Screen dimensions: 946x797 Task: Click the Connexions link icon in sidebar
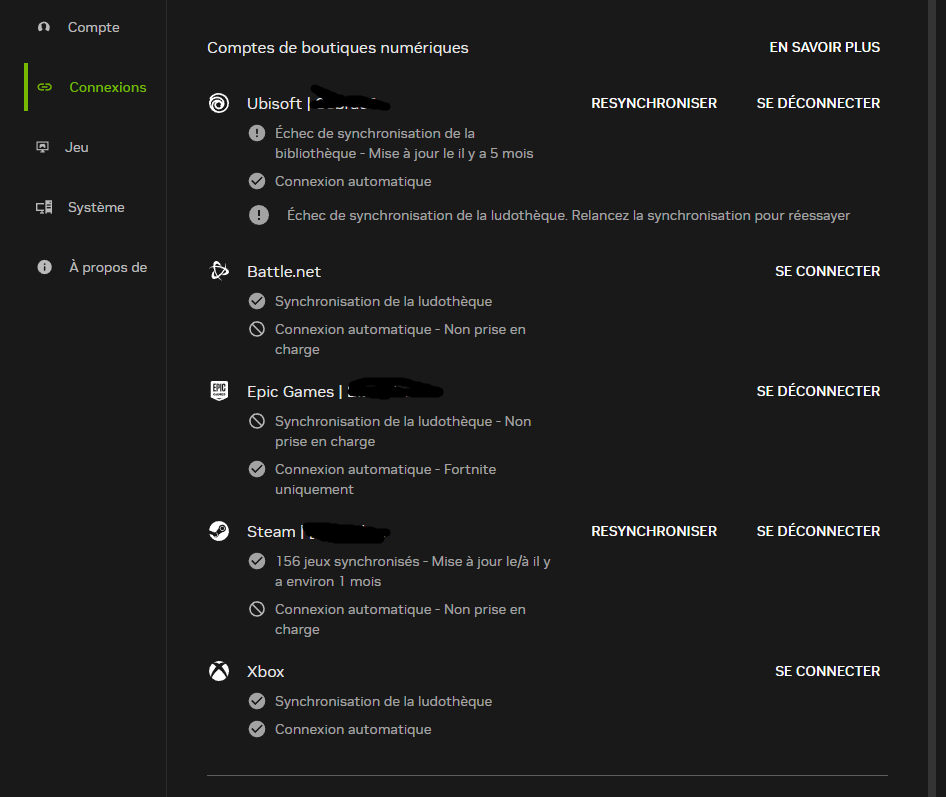44,87
